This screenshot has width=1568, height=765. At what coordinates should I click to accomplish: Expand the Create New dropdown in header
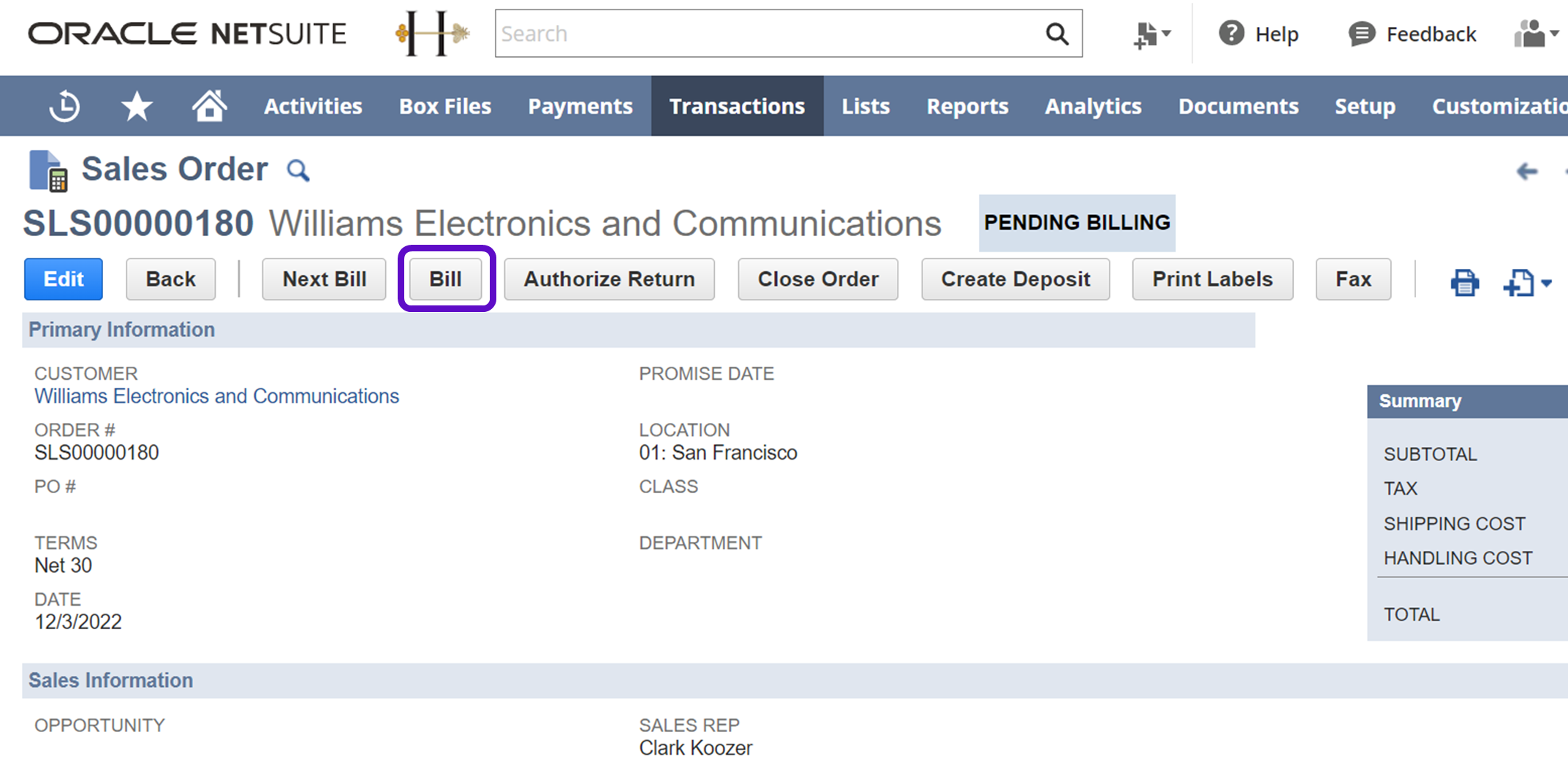click(x=1152, y=34)
